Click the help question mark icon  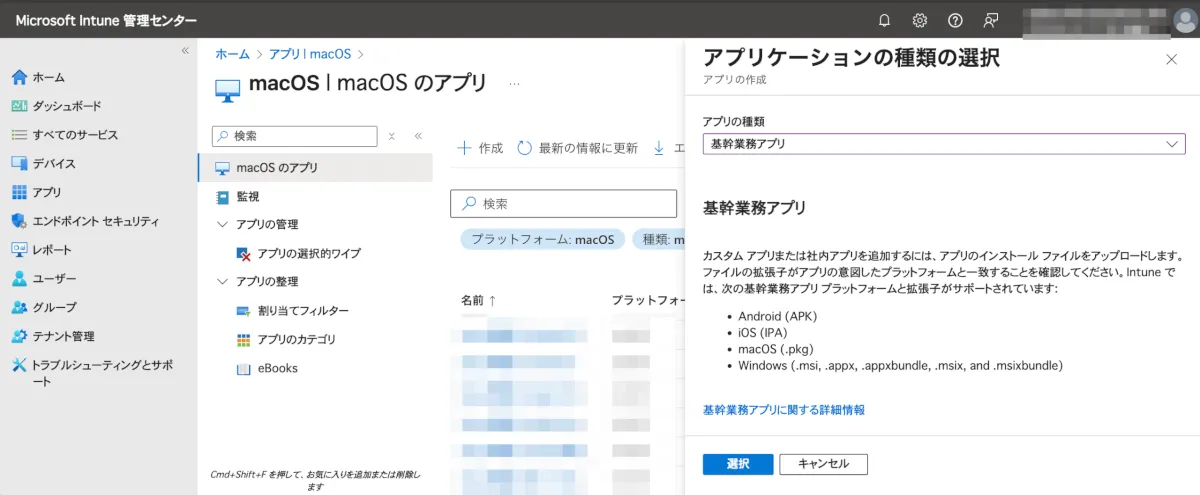tap(955, 20)
